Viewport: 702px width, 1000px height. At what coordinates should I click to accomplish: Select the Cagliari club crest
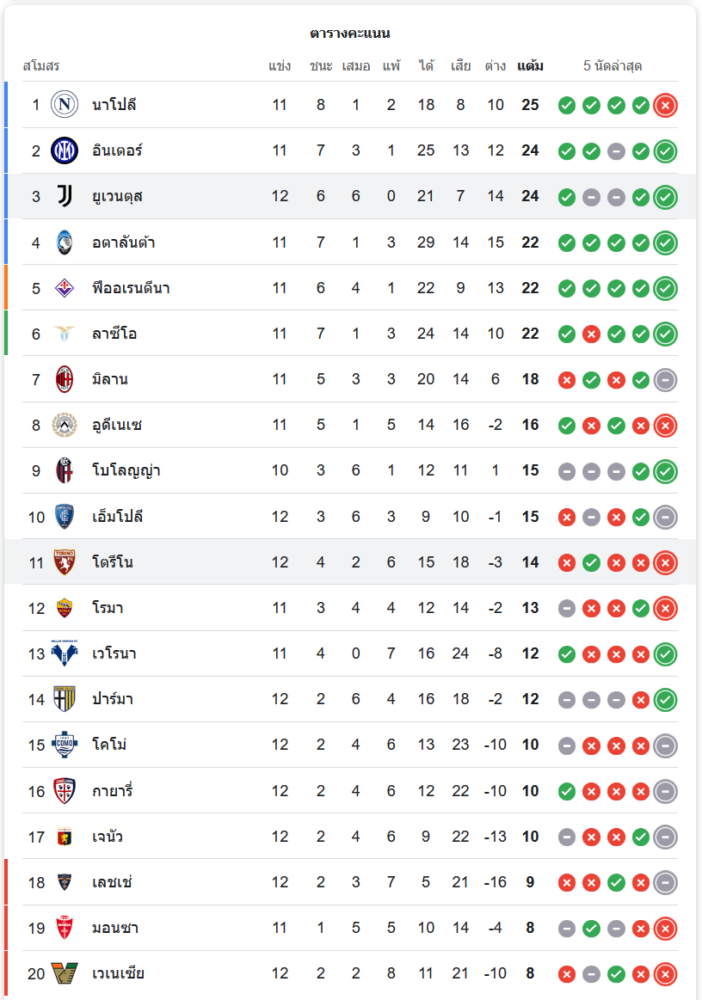click(65, 791)
